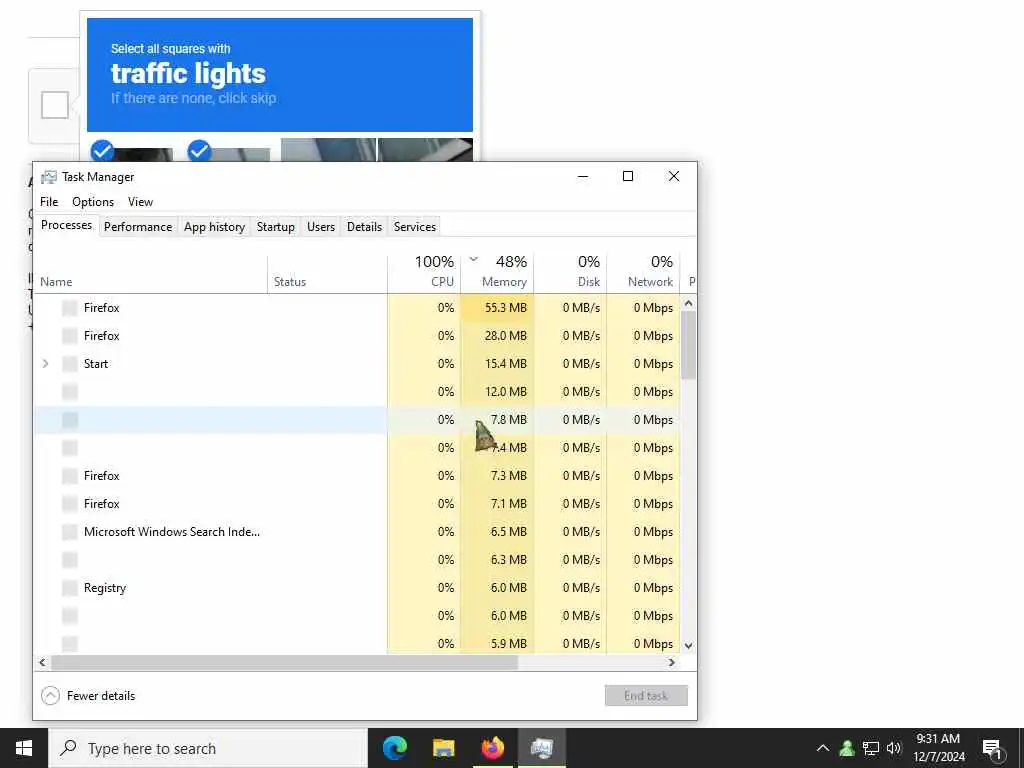Image resolution: width=1024 pixels, height=768 pixels.
Task: Click the Task Manager taskbar icon
Action: 541,748
